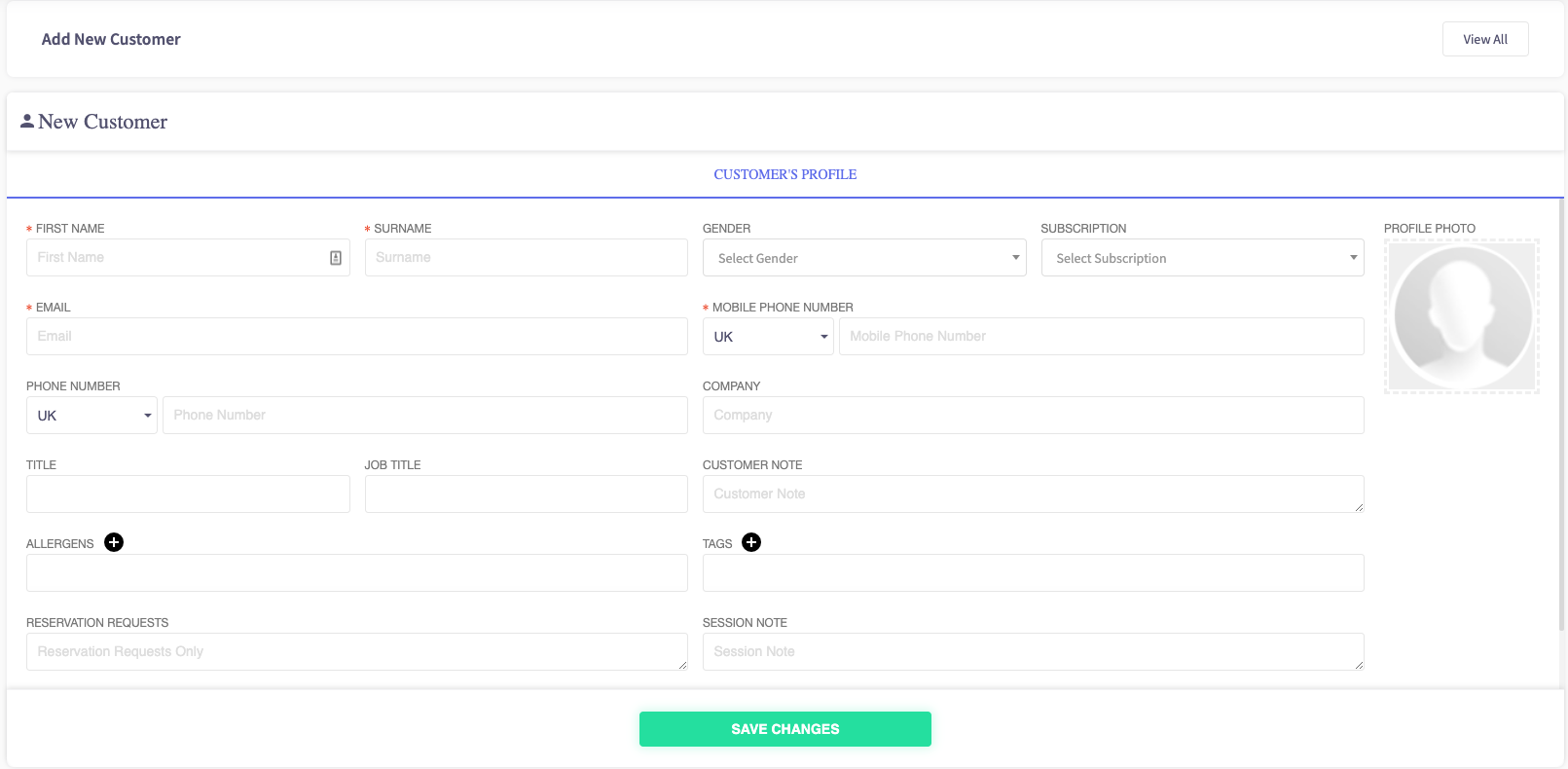
Task: Click the Phone Number text field
Action: (425, 416)
